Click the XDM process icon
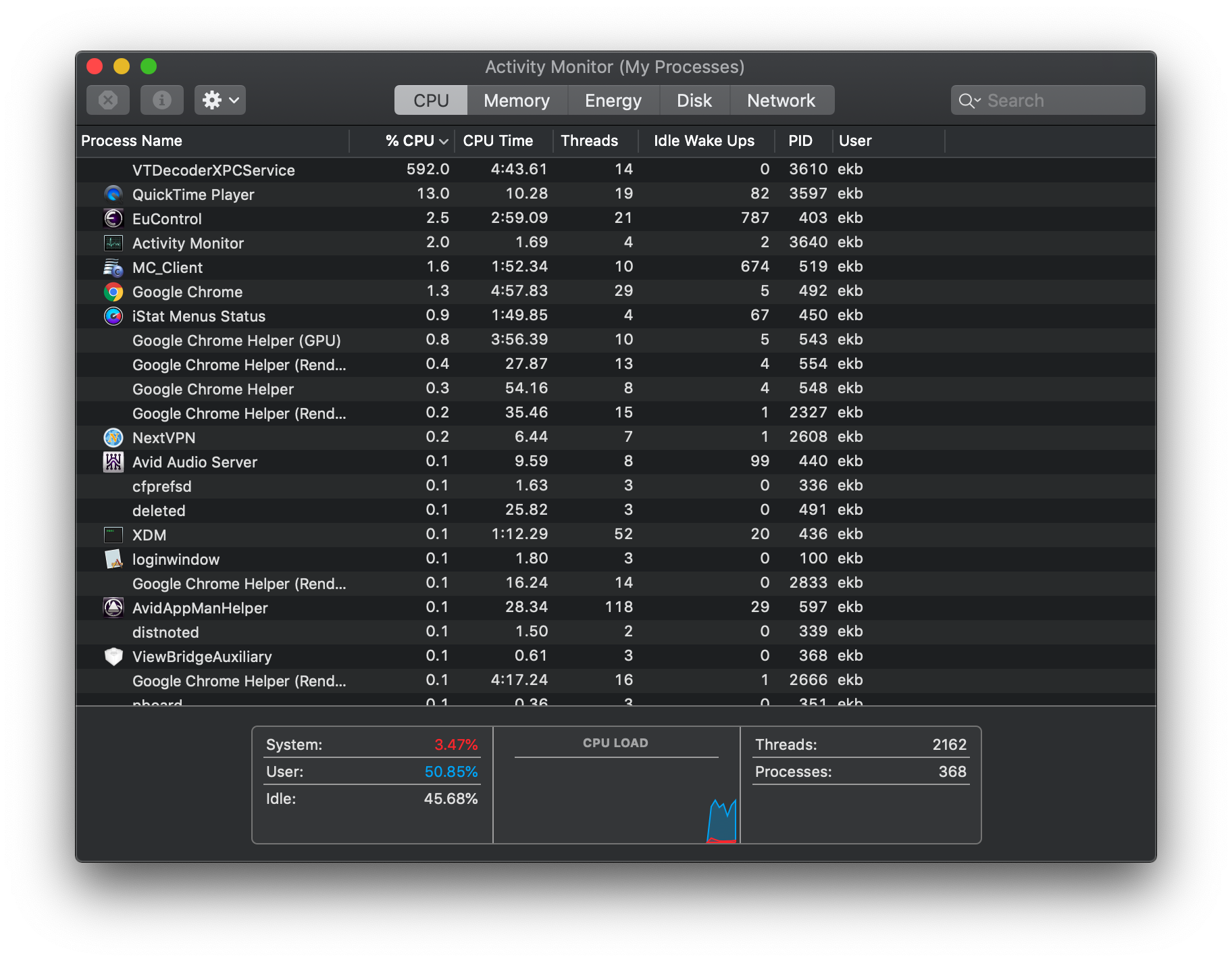The image size is (1232, 962). pyautogui.click(x=113, y=535)
